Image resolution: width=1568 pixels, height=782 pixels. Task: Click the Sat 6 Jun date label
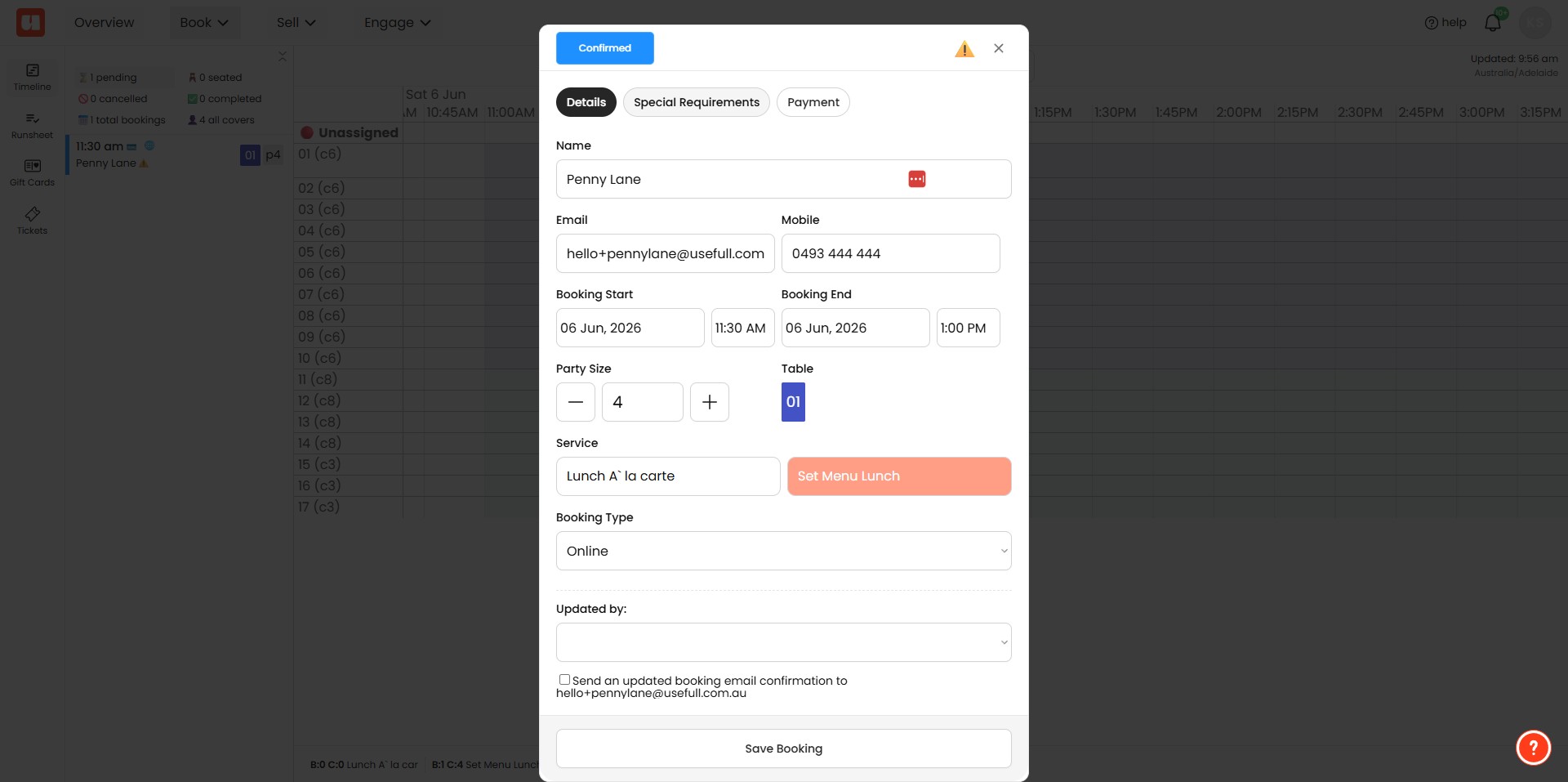point(435,94)
